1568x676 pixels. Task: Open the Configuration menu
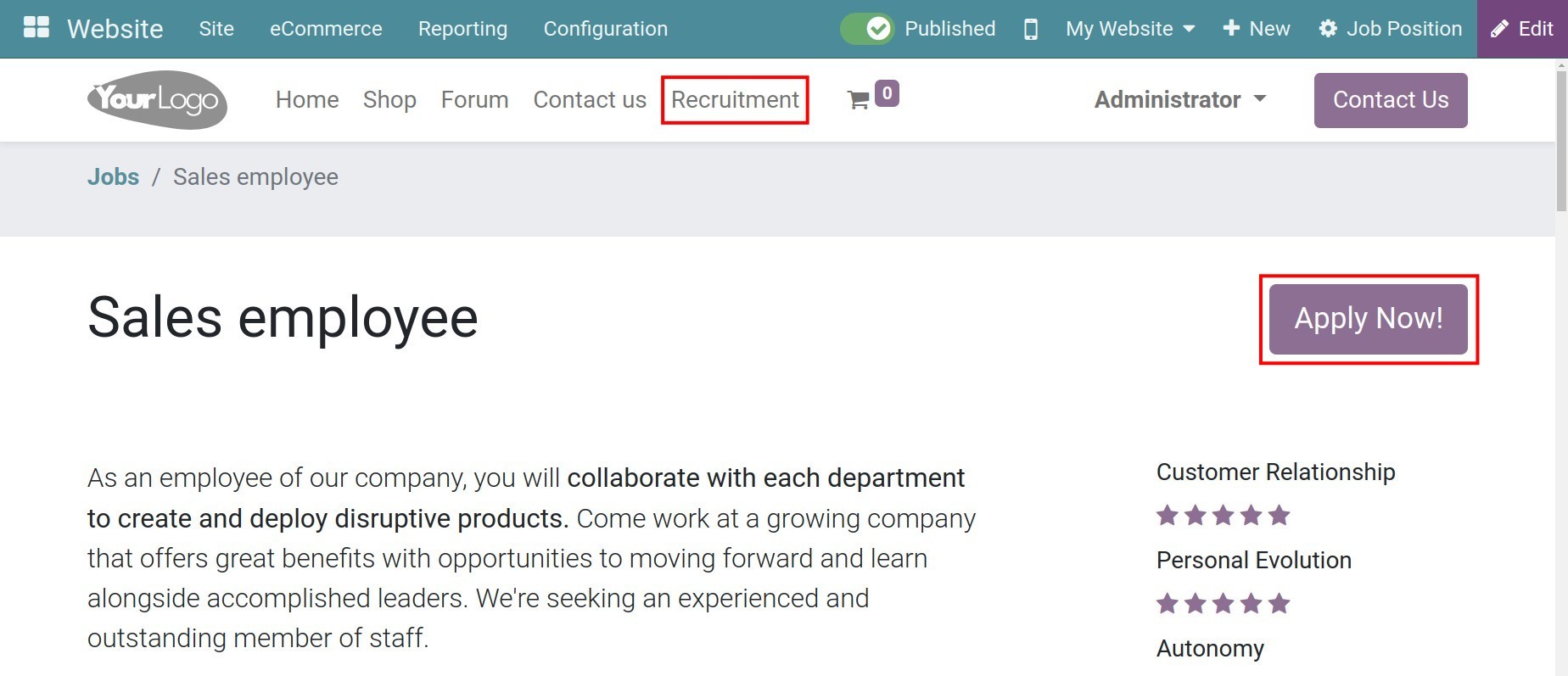point(605,29)
